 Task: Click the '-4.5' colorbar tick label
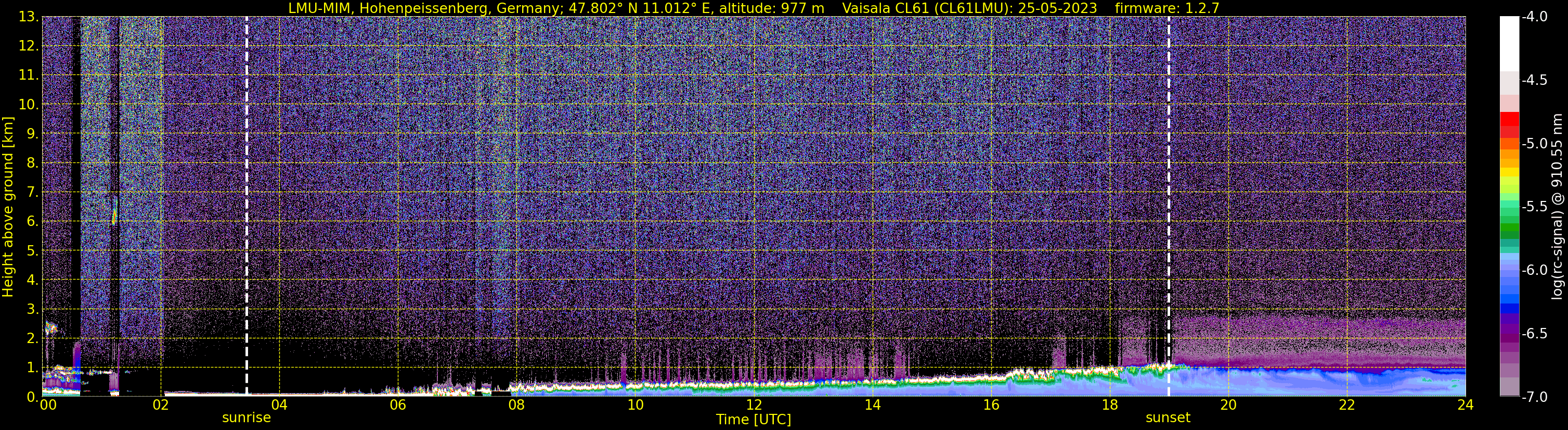(x=1534, y=80)
